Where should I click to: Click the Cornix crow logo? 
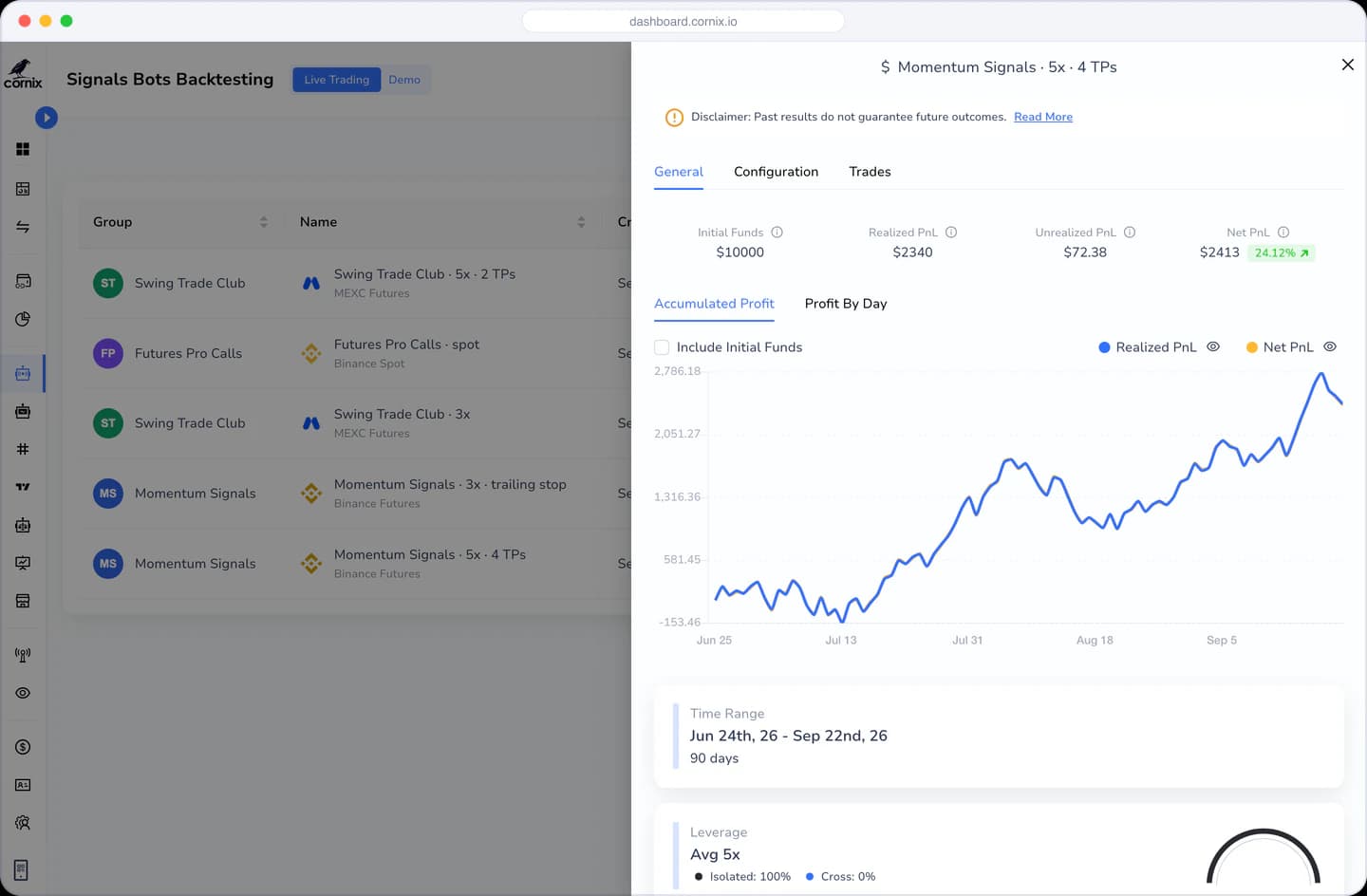tap(23, 73)
